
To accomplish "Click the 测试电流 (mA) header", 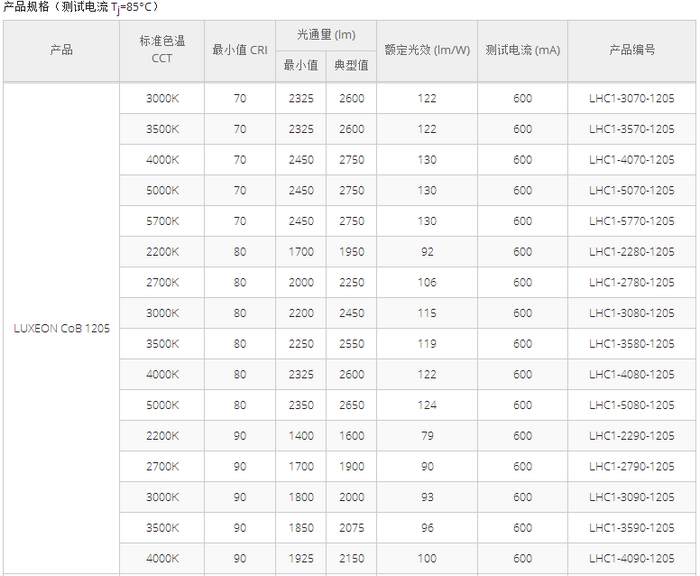I will point(523,50).
